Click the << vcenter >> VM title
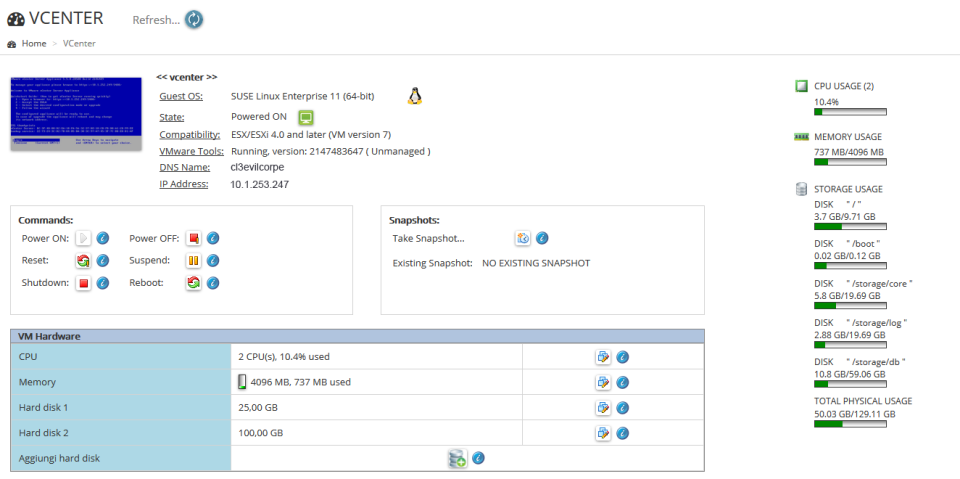960x479 pixels. [x=187, y=77]
